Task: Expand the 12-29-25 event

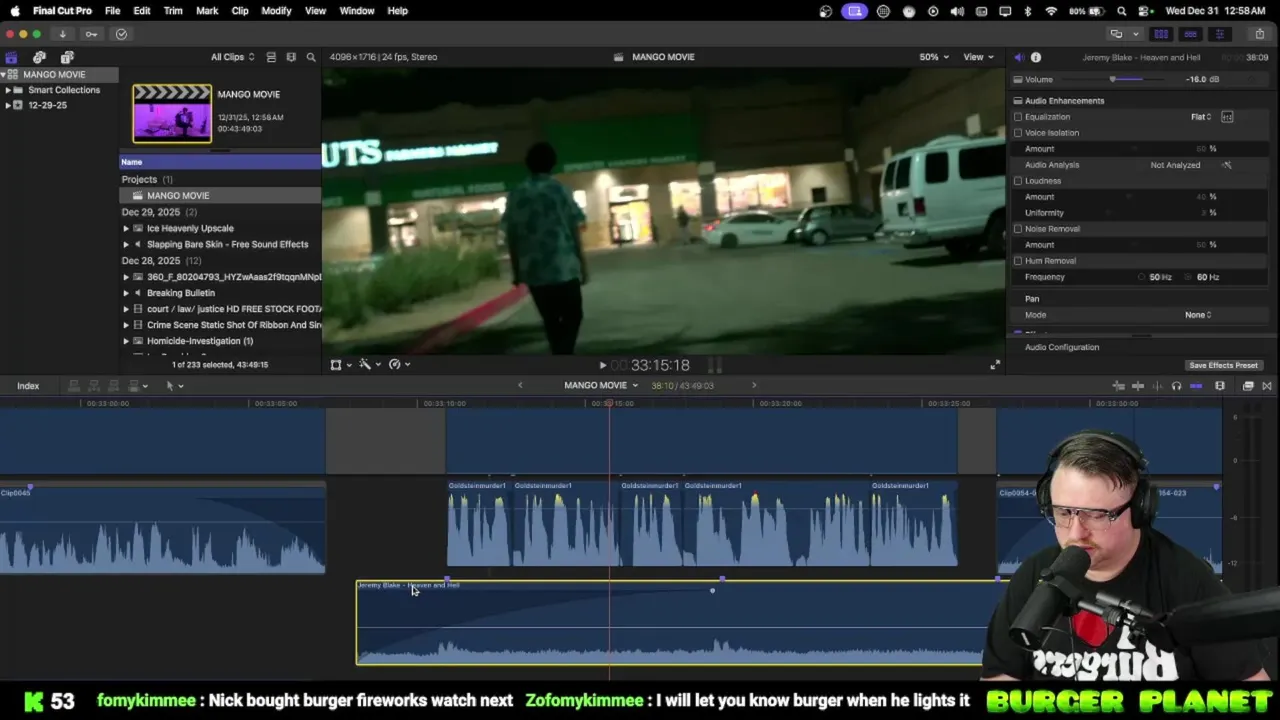Action: (x=8, y=105)
